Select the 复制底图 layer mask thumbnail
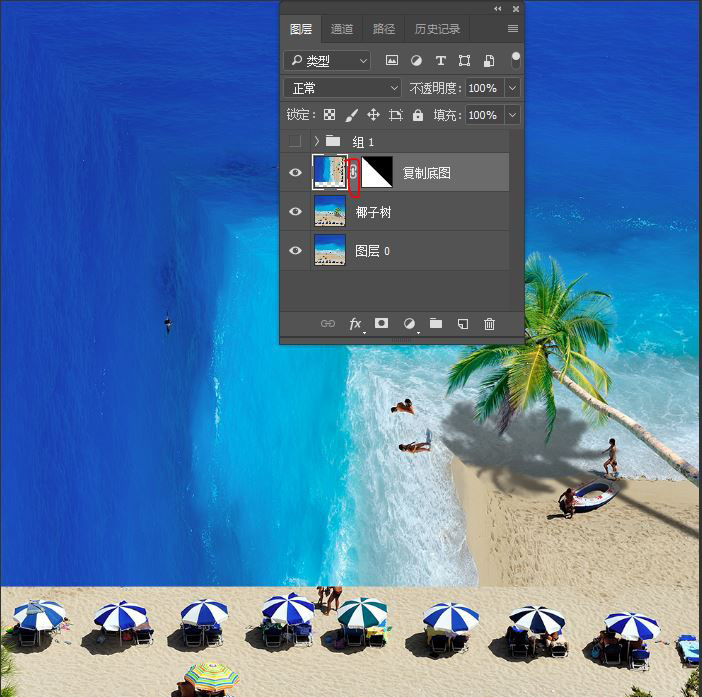 [x=377, y=172]
